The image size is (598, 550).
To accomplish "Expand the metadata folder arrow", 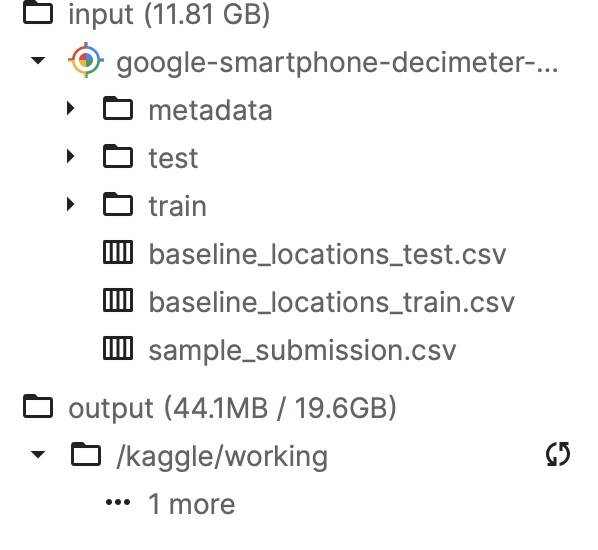I will click(70, 108).
